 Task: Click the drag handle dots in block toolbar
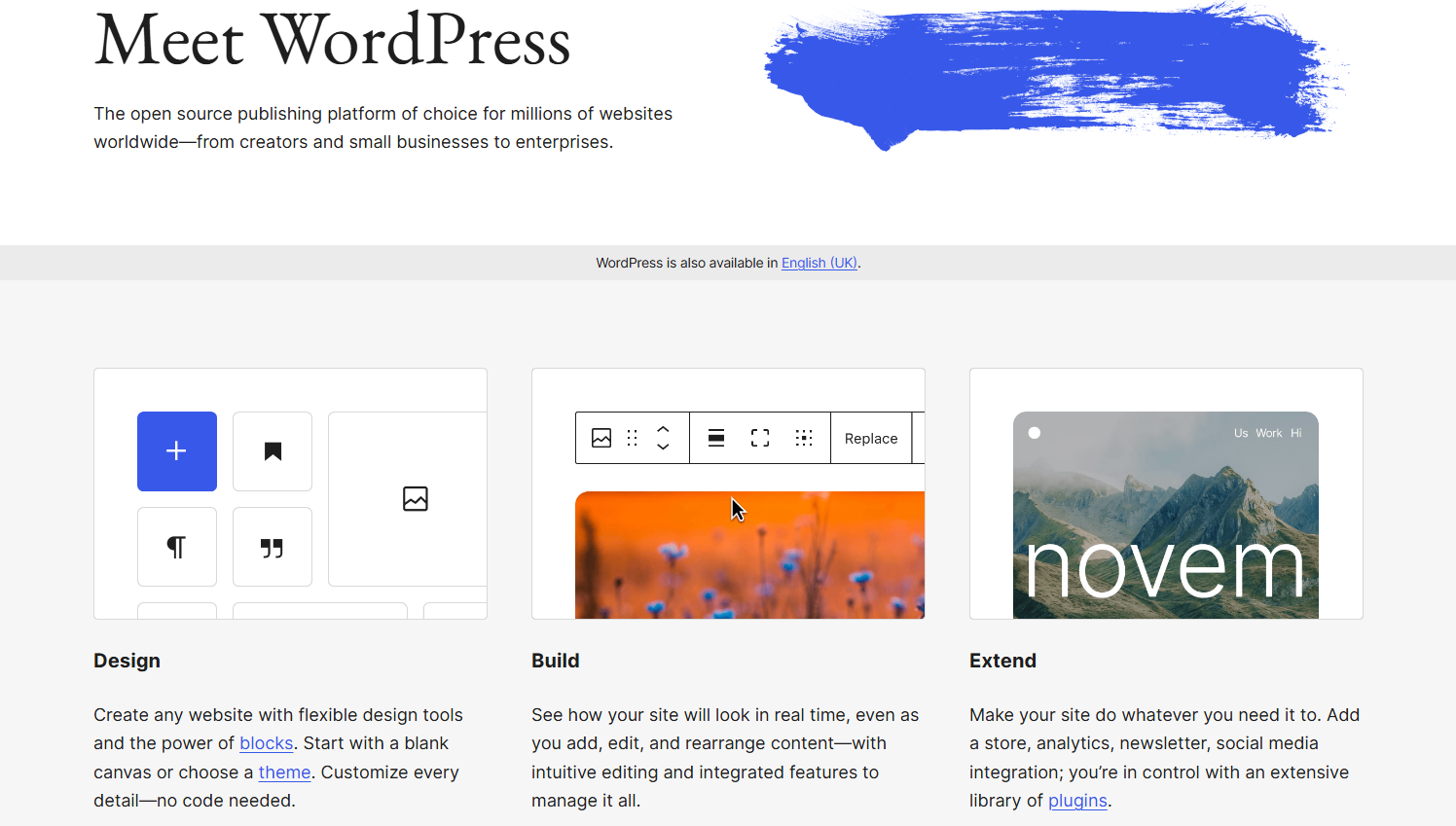coord(632,438)
